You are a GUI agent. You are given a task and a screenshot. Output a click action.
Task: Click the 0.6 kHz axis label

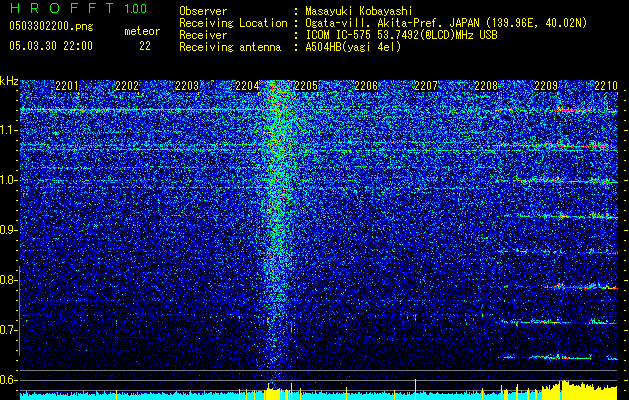pyautogui.click(x=9, y=380)
